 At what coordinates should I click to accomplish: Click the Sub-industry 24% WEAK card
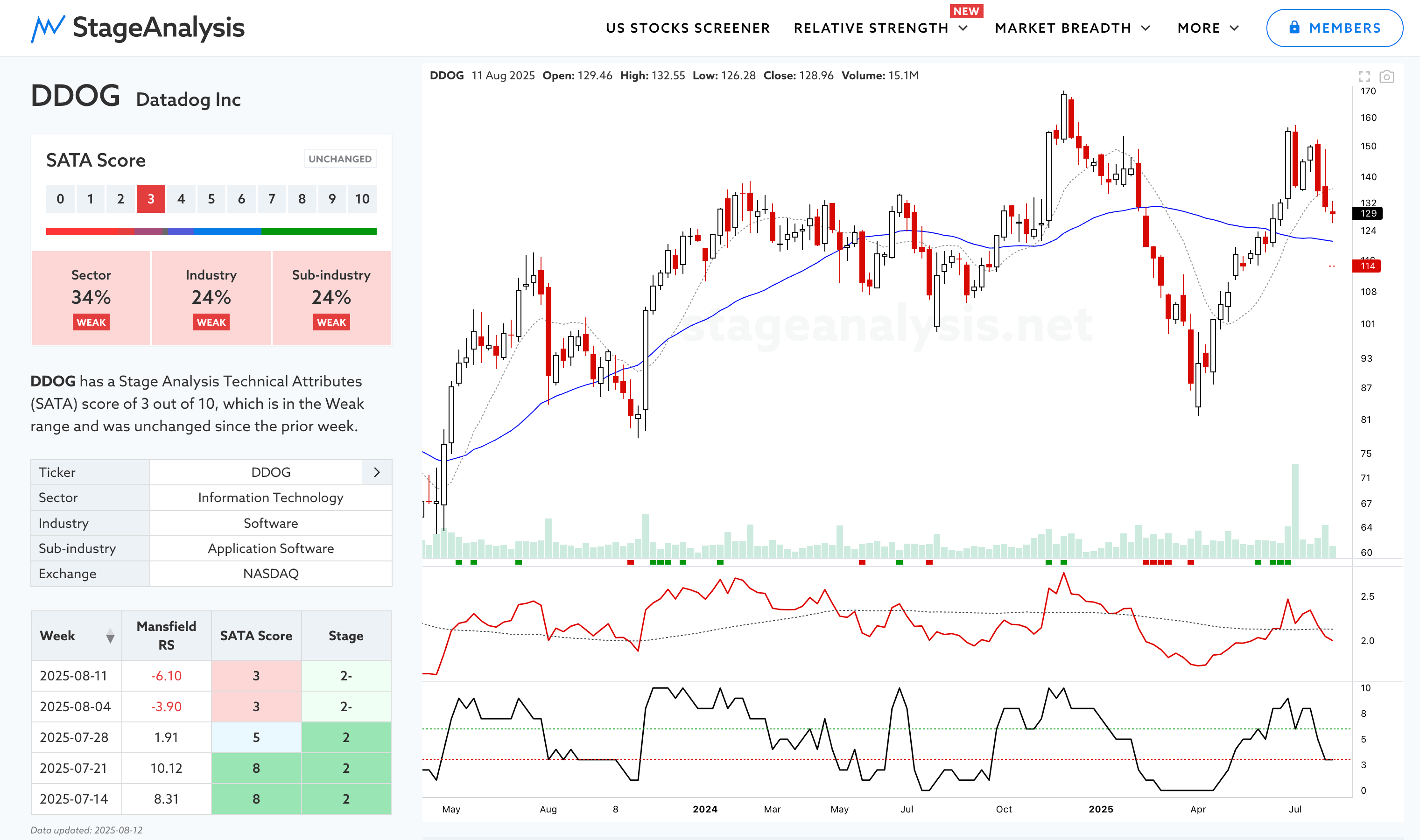pos(331,298)
